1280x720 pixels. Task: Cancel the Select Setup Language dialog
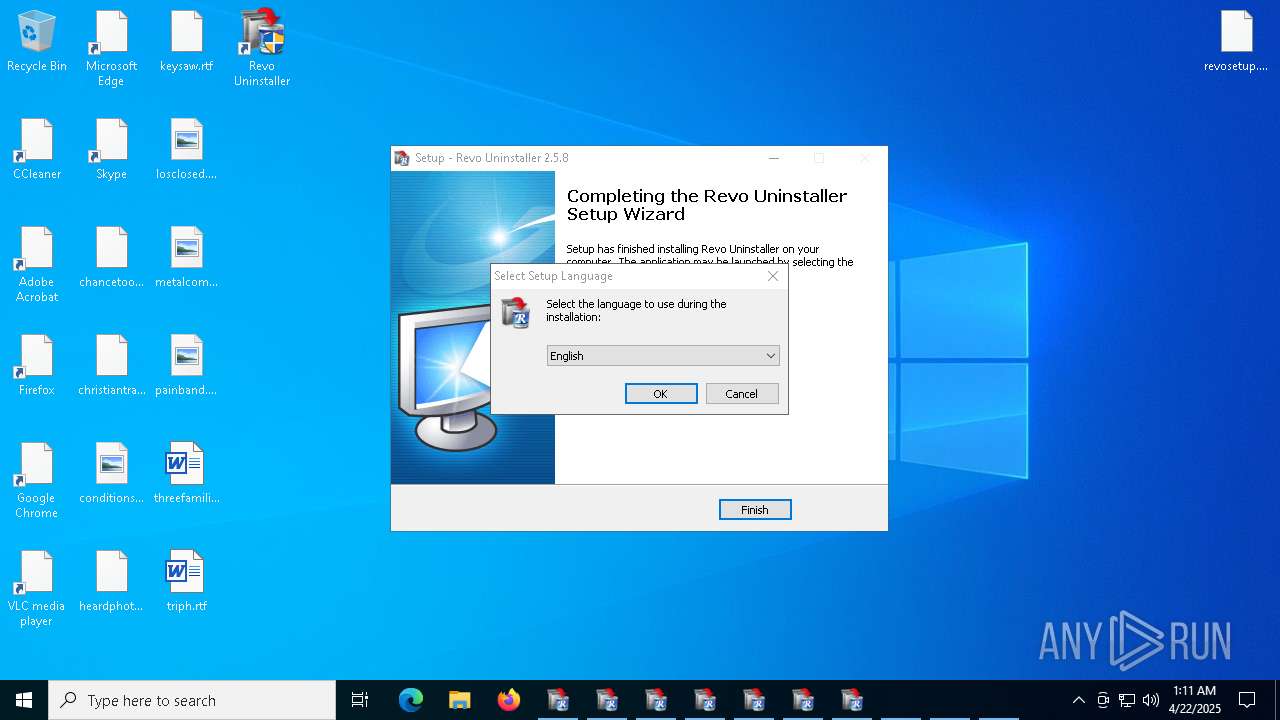coord(742,394)
